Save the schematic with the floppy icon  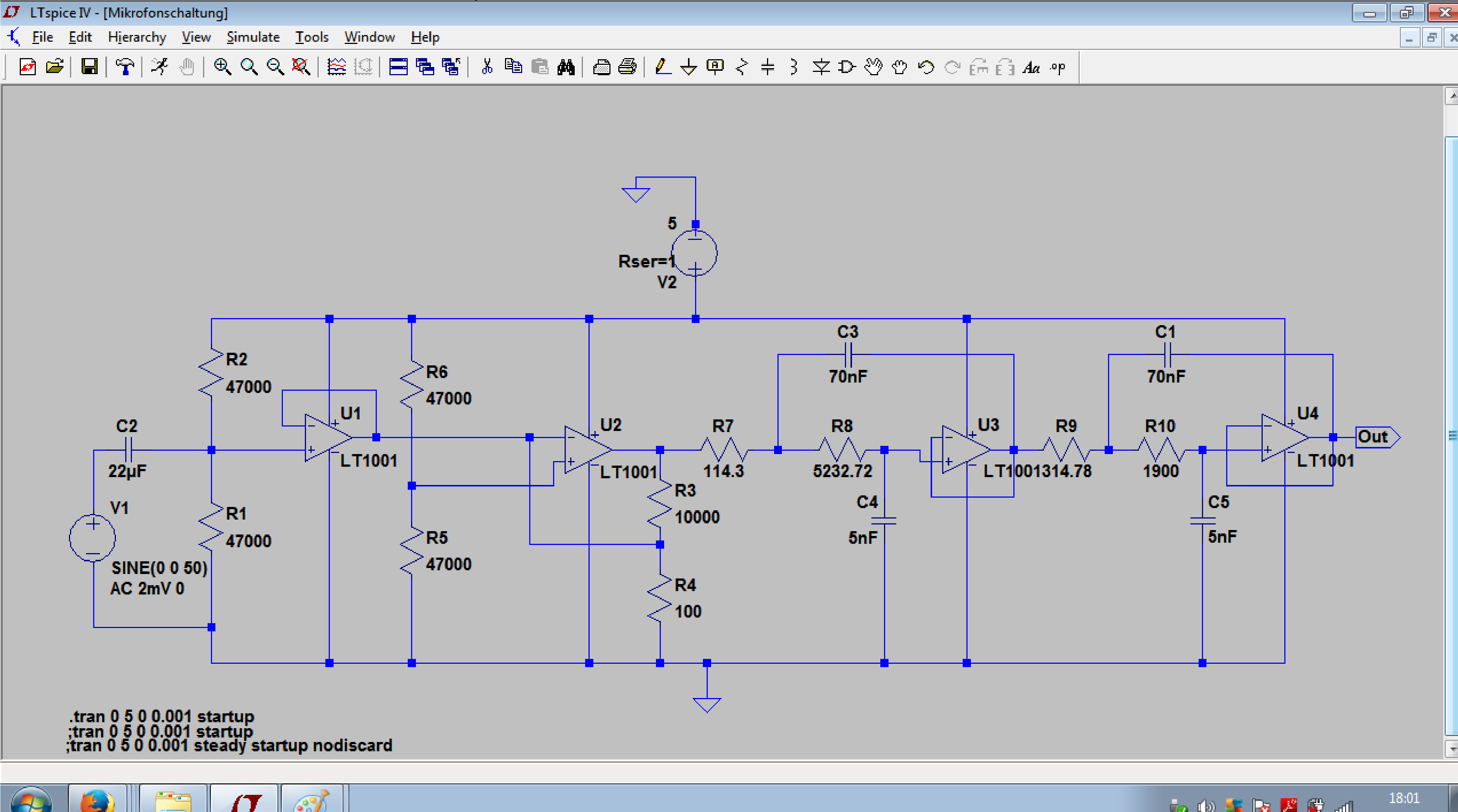tap(89, 67)
